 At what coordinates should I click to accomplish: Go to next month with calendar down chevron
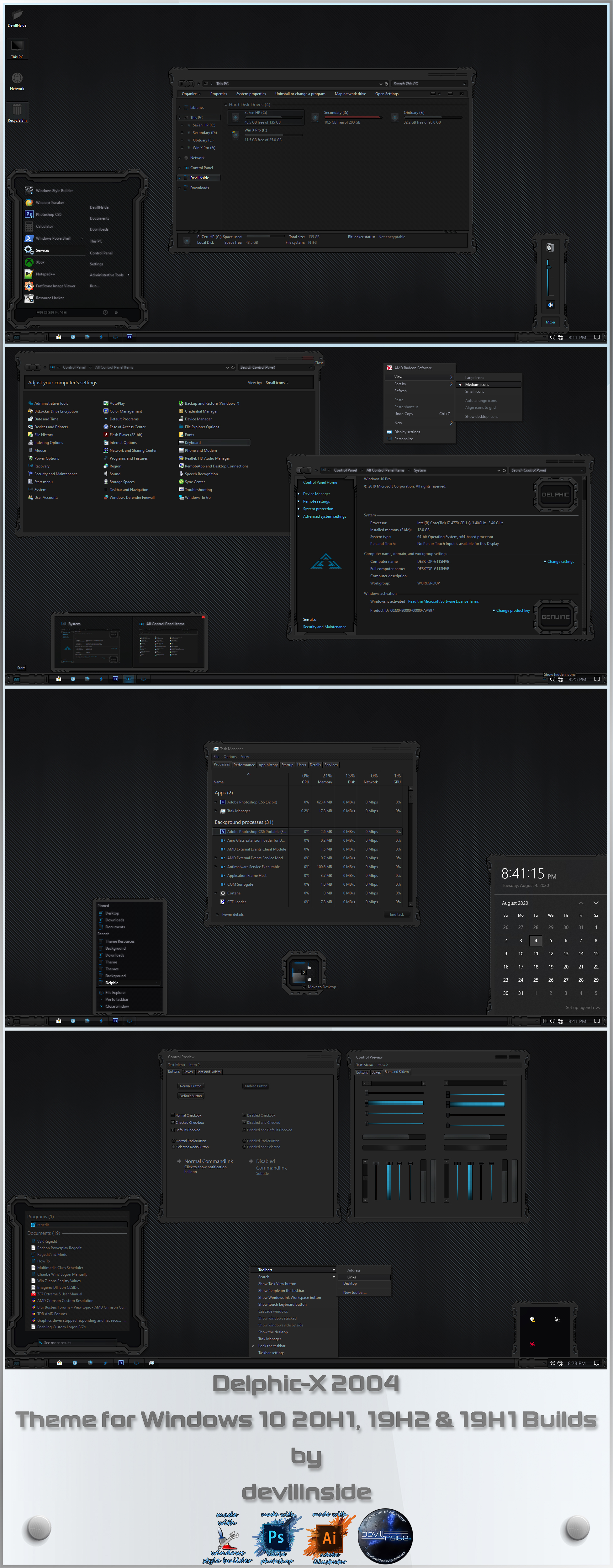click(x=596, y=903)
